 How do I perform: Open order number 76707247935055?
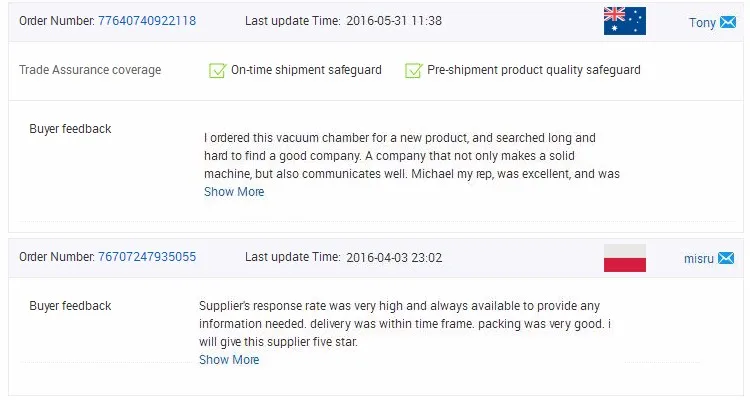point(147,256)
